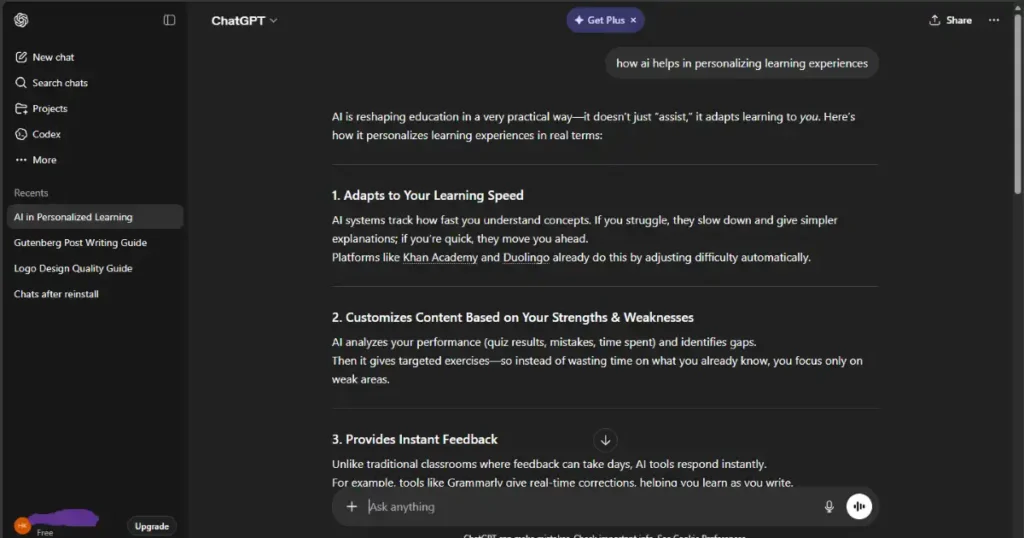This screenshot has width=1024, height=538.
Task: Start a New chat
Action: (x=44, y=57)
